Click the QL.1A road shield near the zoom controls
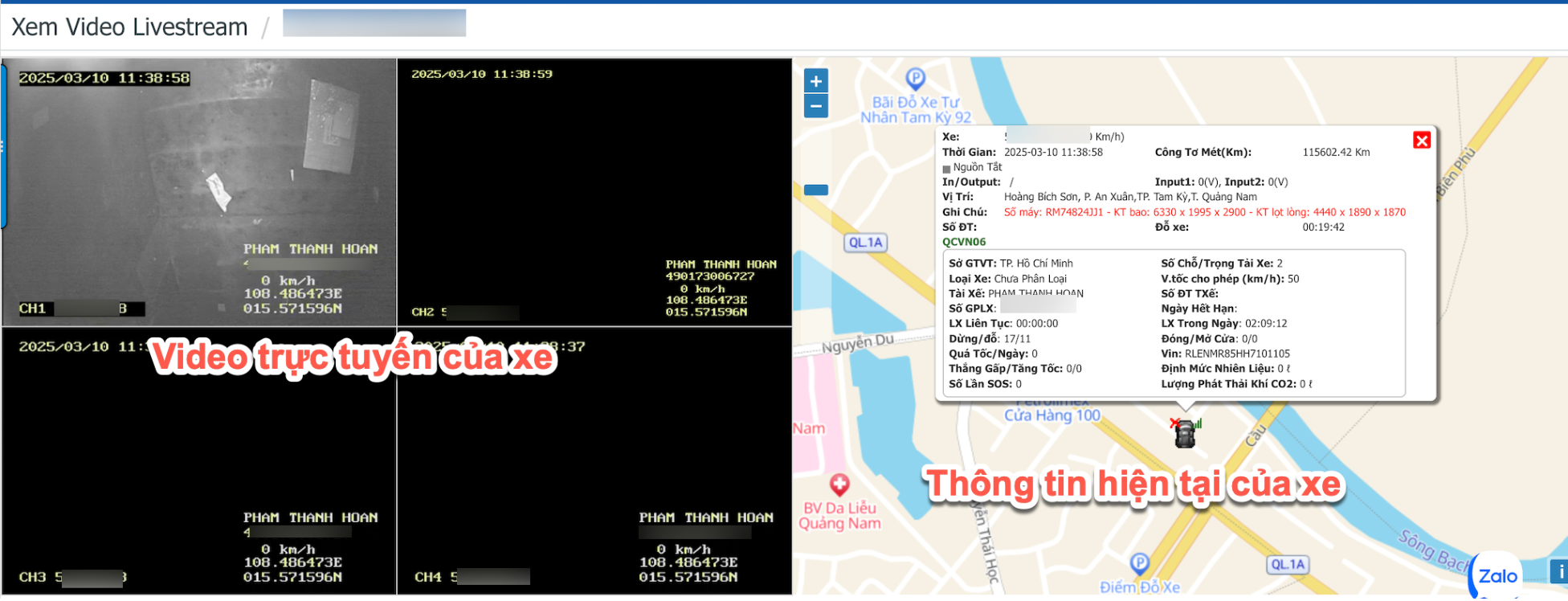The width and height of the screenshot is (1568, 601). 865,243
